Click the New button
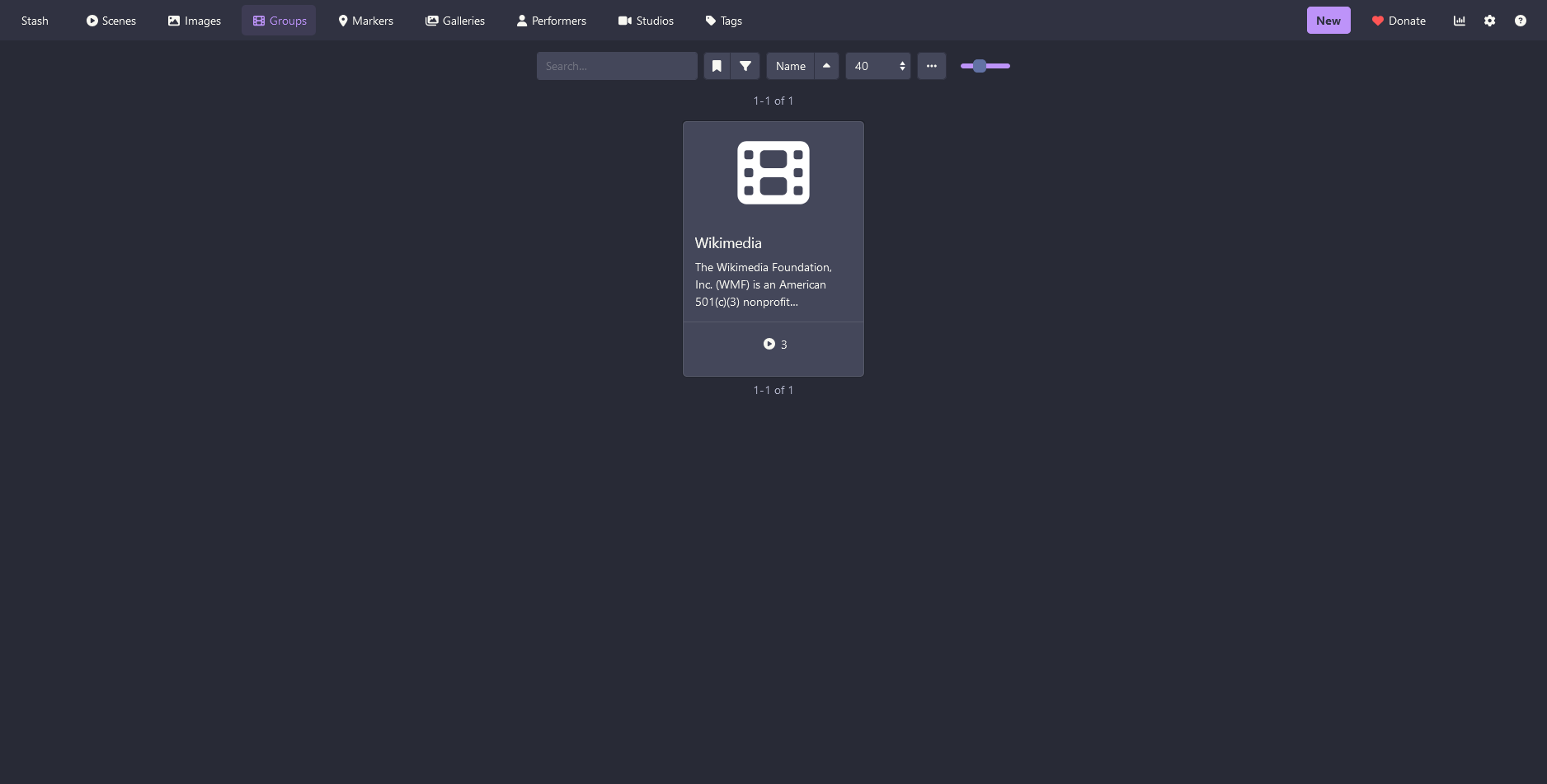The image size is (1547, 784). (x=1328, y=21)
